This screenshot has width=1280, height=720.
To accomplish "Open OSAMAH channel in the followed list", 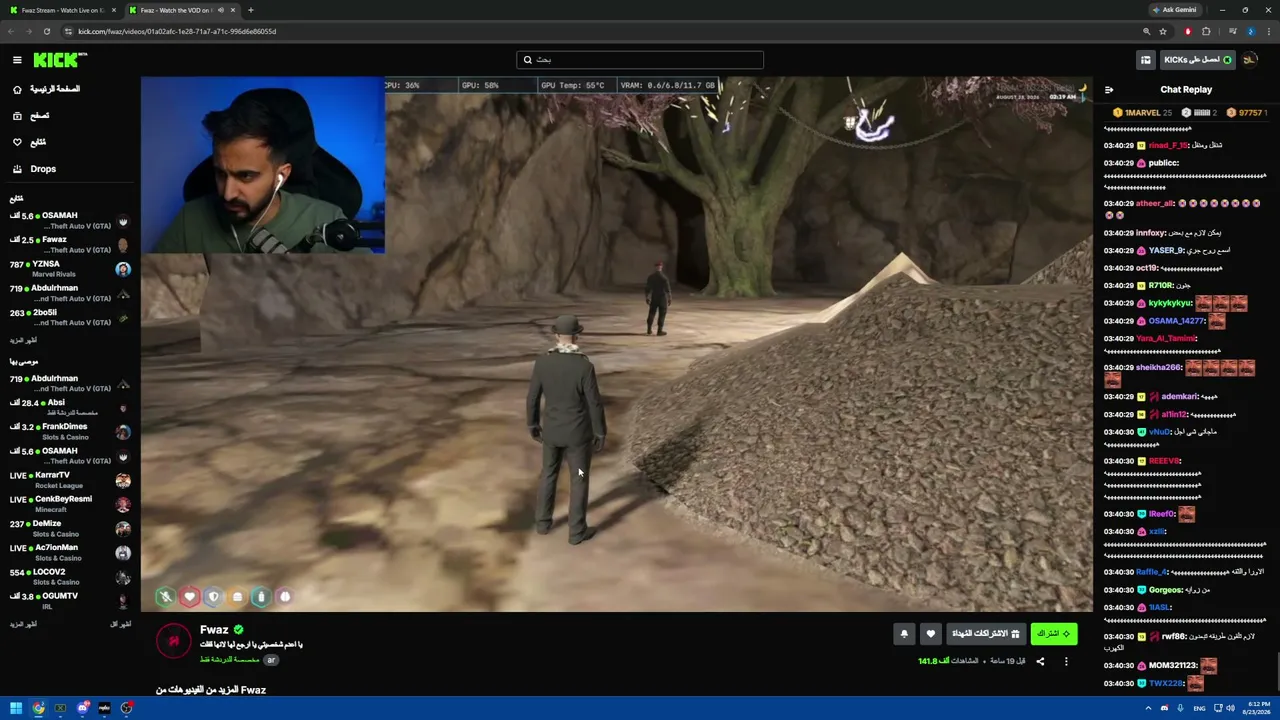I will (68, 220).
